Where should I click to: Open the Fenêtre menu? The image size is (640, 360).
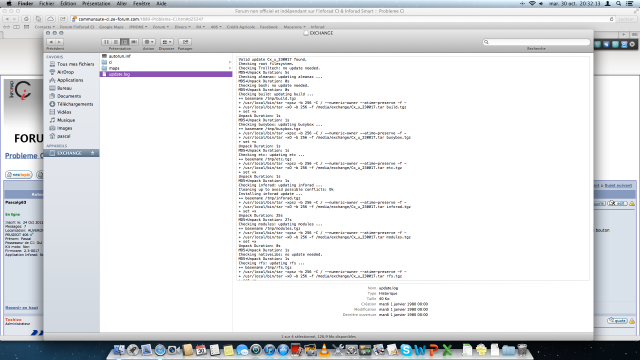(x=142, y=4)
